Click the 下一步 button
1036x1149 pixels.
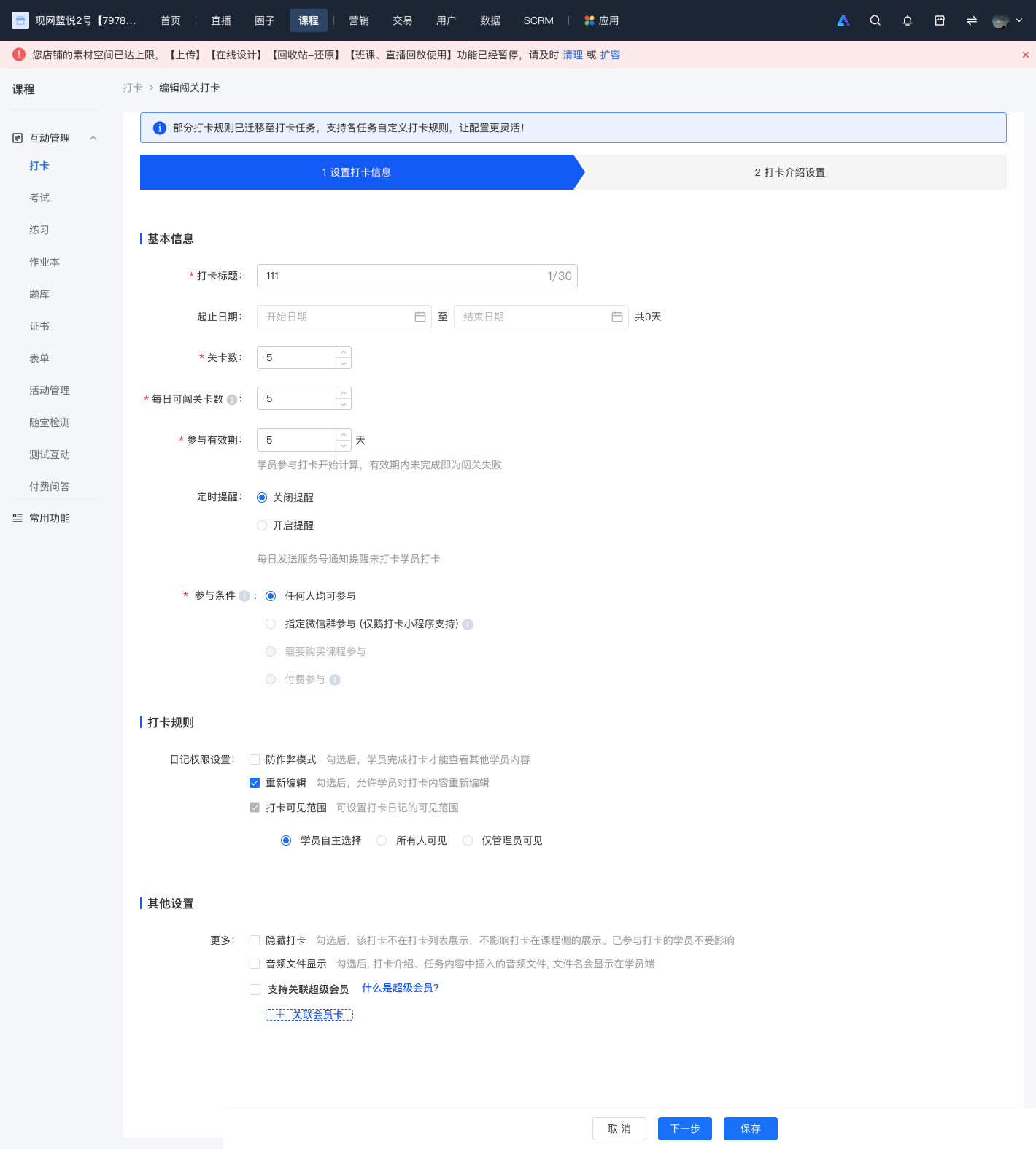685,1129
